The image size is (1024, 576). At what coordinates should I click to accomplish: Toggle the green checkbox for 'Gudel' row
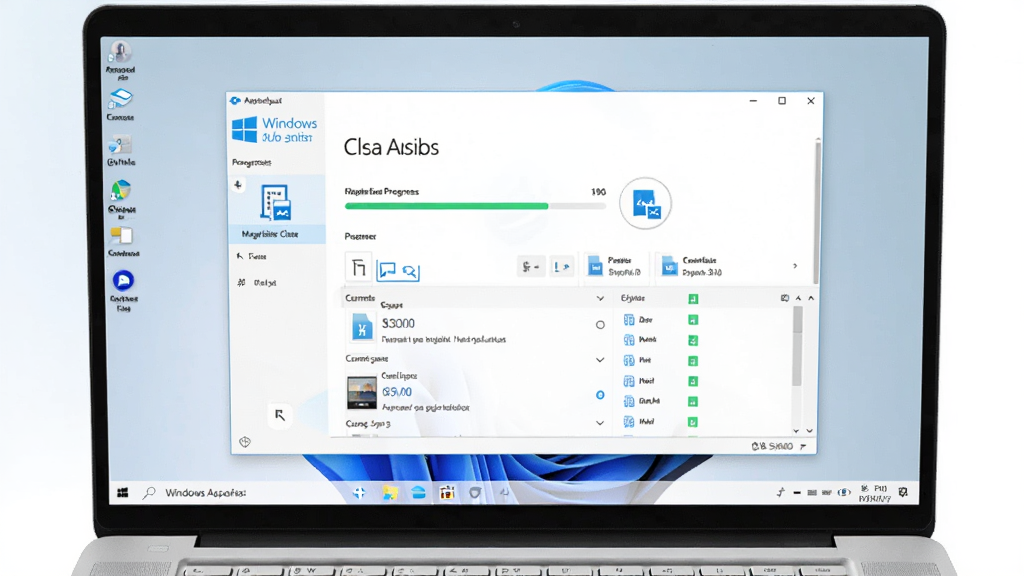click(693, 402)
